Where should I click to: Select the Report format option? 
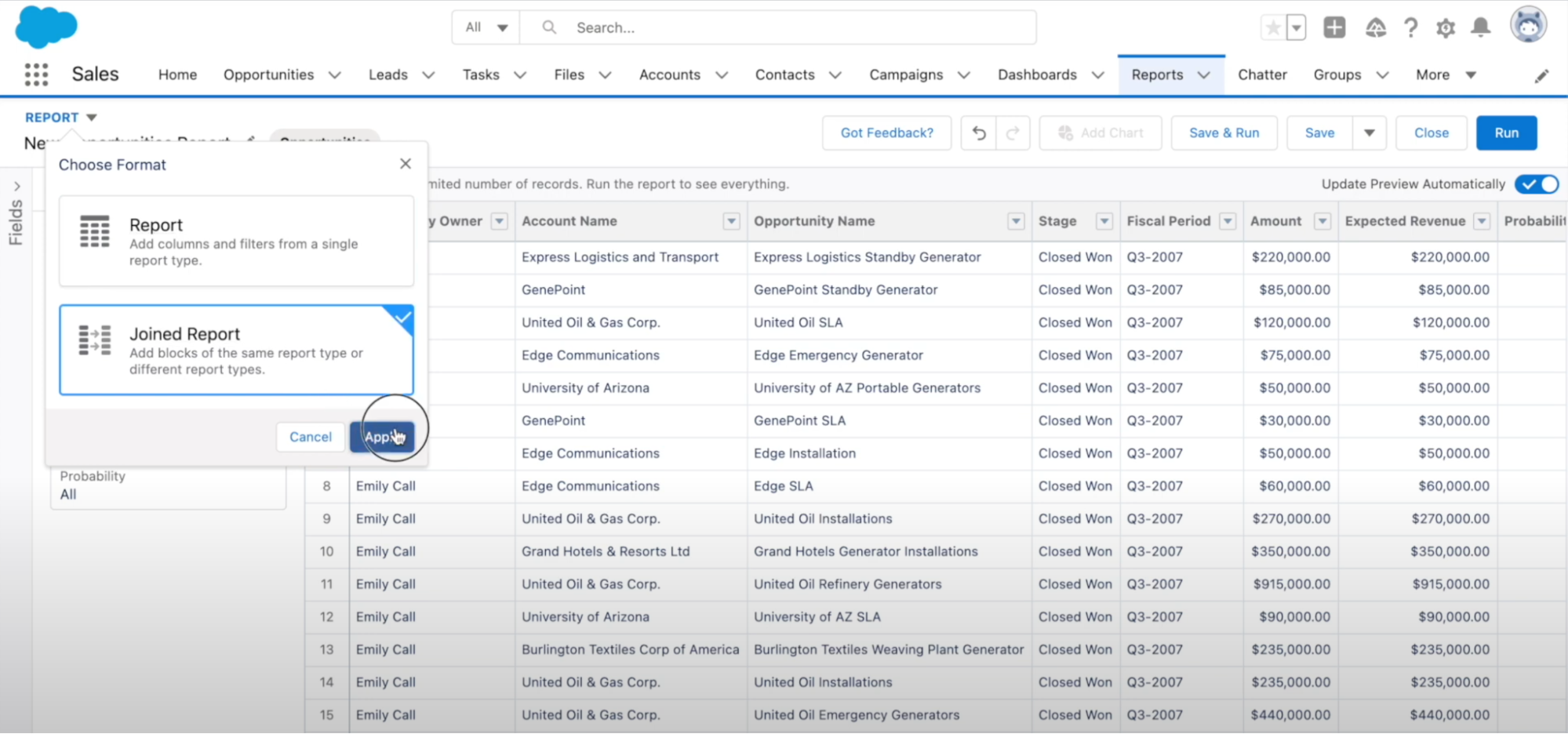236,241
